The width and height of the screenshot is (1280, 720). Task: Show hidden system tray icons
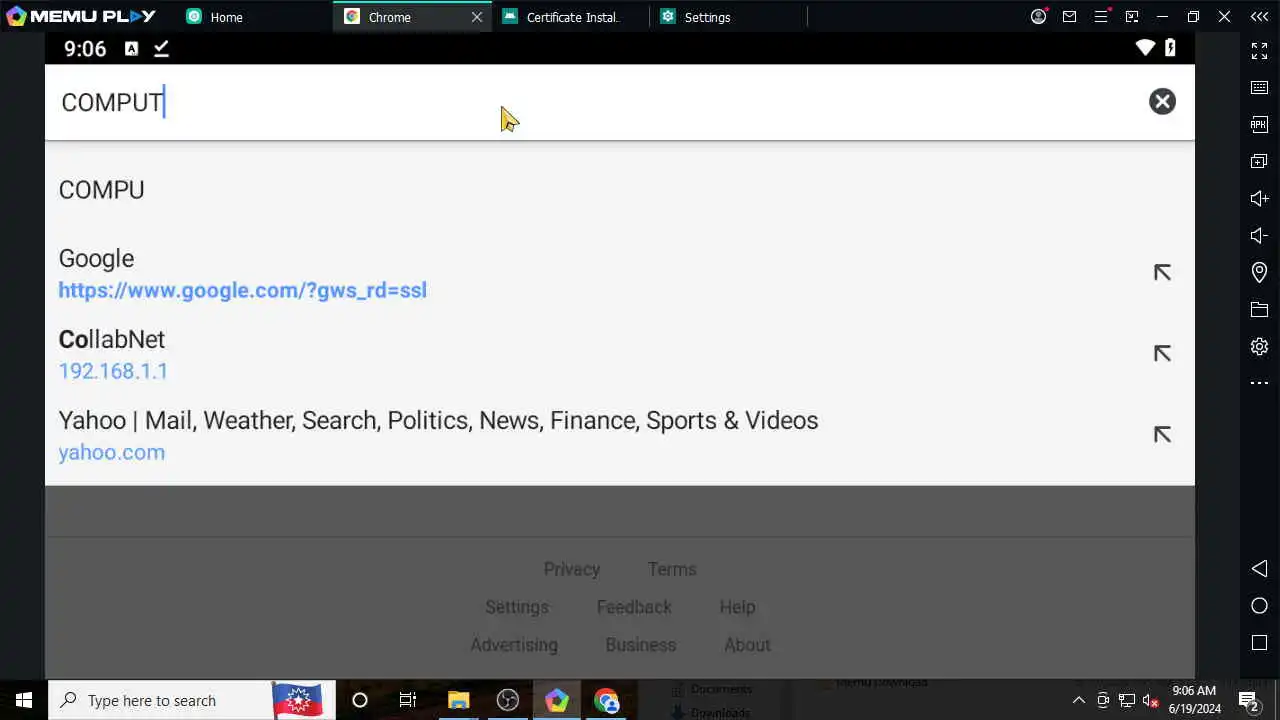pos(1078,700)
